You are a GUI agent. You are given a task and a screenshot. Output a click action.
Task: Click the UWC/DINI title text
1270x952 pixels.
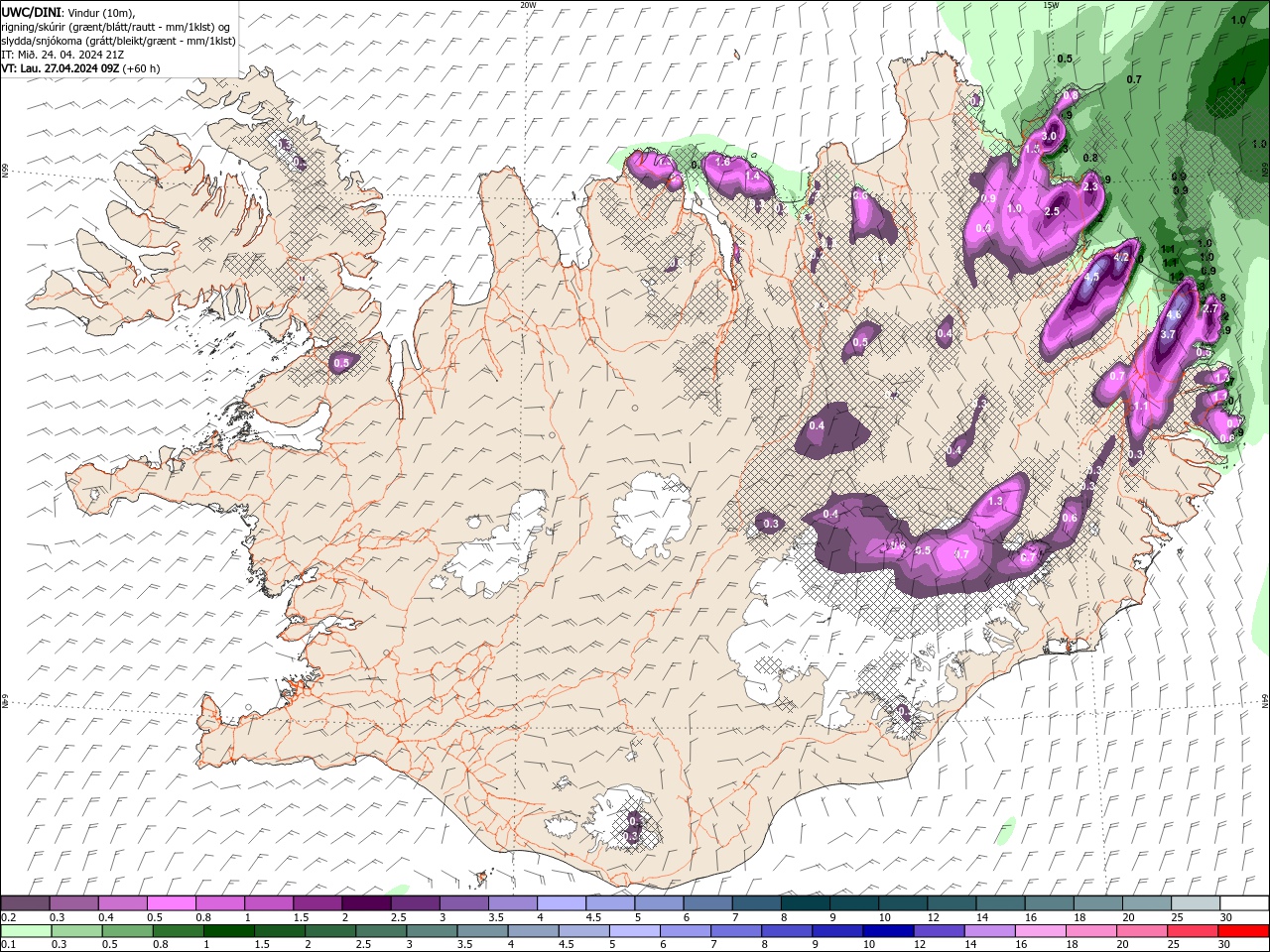click(32, 12)
